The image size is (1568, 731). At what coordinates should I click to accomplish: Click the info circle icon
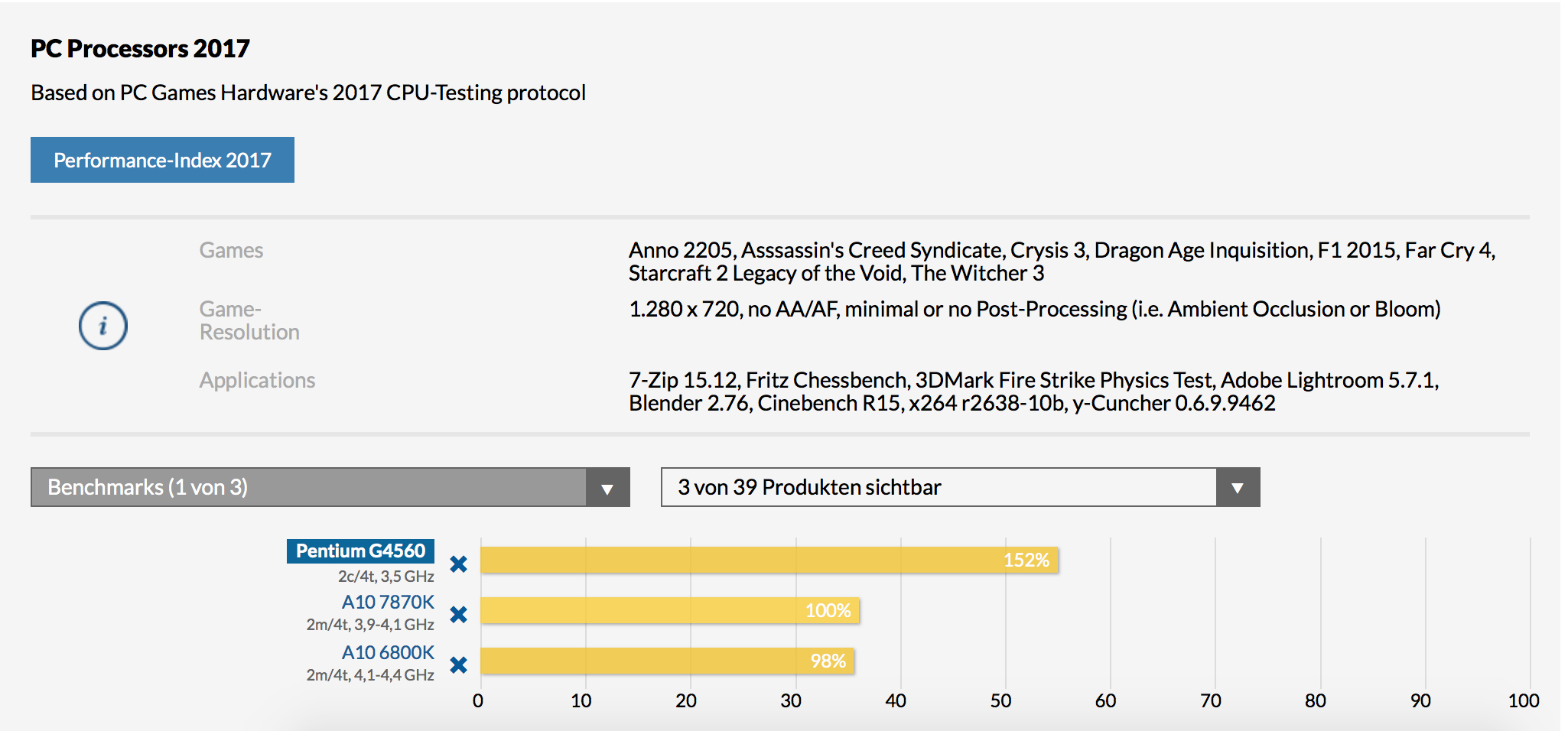tap(103, 326)
